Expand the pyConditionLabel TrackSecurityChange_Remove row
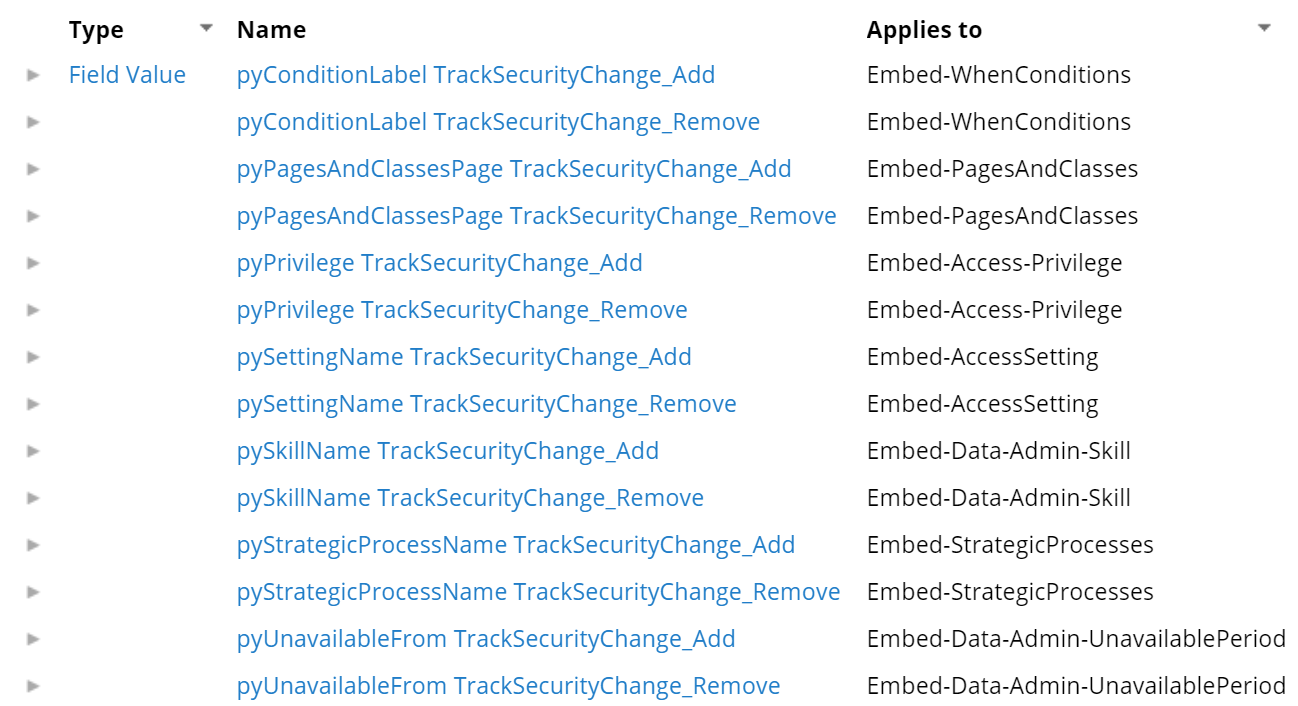Image resolution: width=1298 pixels, height=706 pixels. (x=33, y=122)
